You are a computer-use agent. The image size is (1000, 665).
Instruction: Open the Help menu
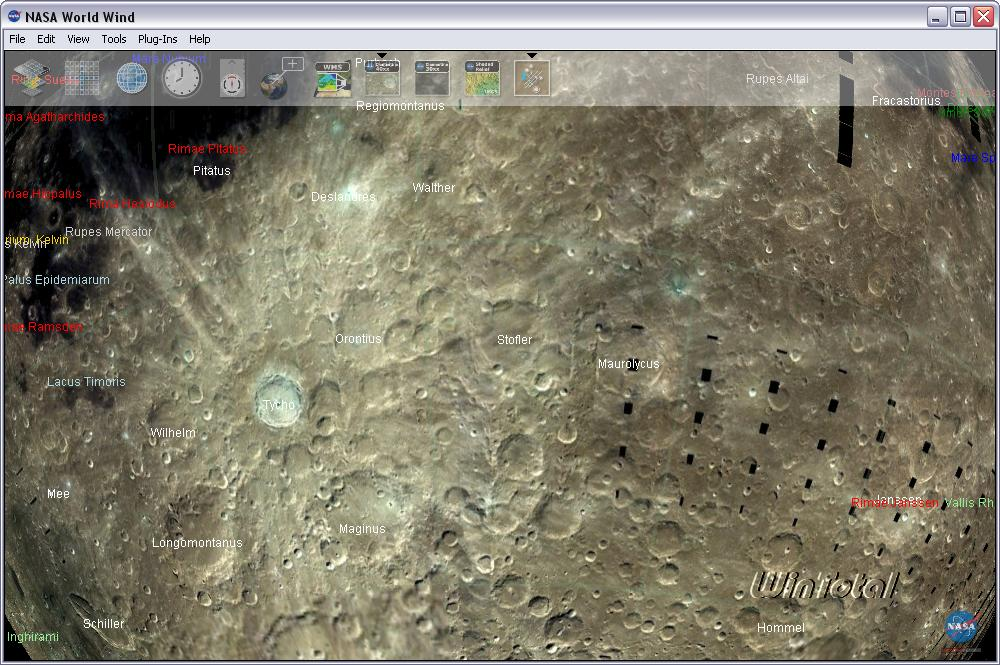(200, 39)
